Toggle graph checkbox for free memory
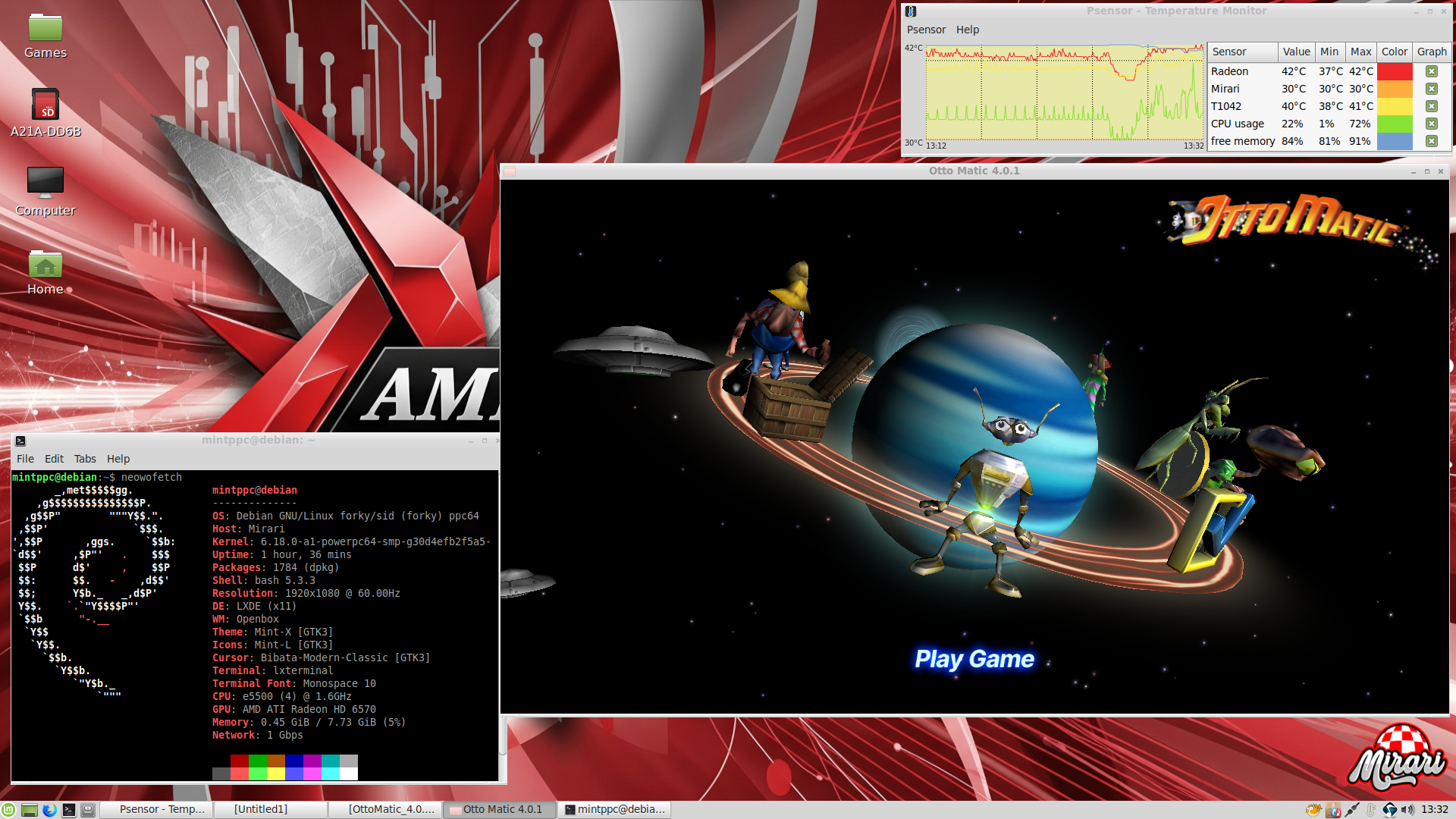The height and width of the screenshot is (819, 1456). click(1431, 141)
